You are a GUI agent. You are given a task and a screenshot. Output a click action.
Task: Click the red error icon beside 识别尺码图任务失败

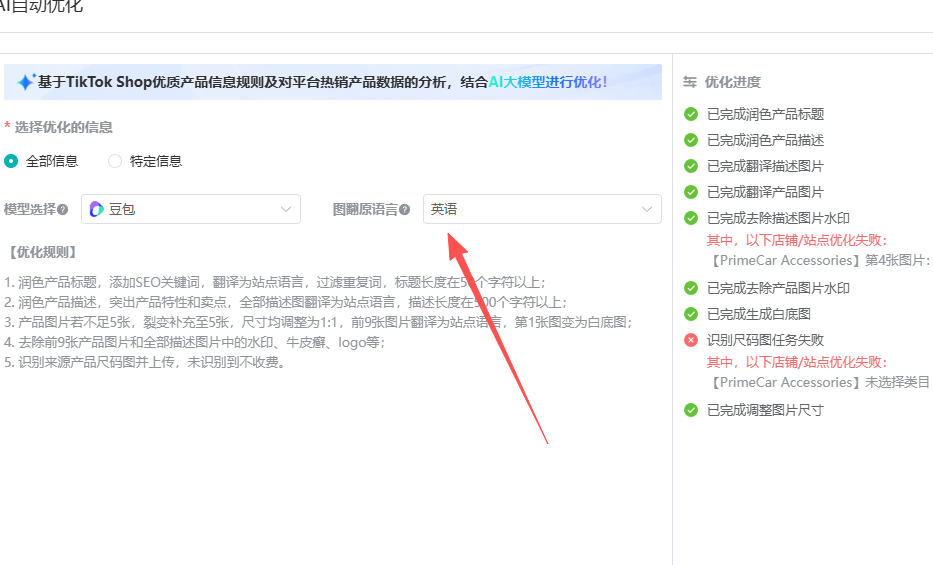click(691, 340)
